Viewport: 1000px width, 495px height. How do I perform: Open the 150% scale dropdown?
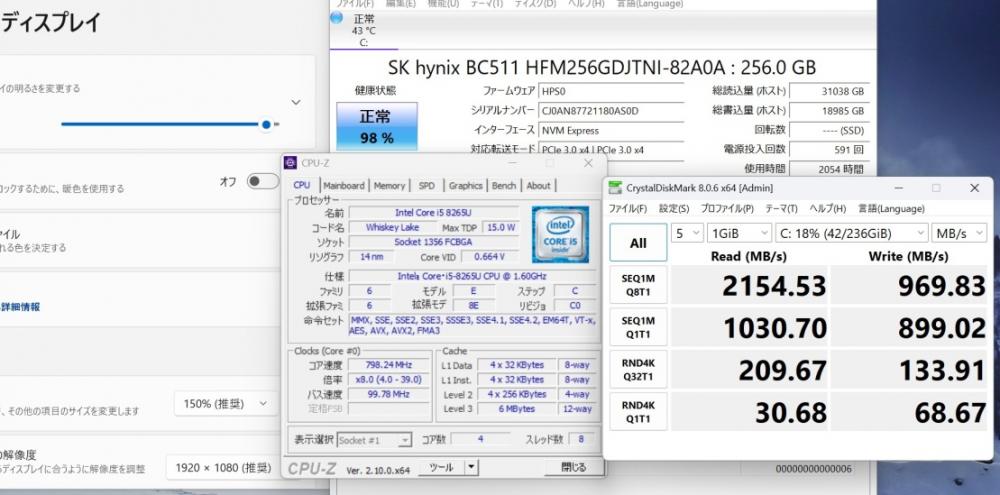[226, 403]
